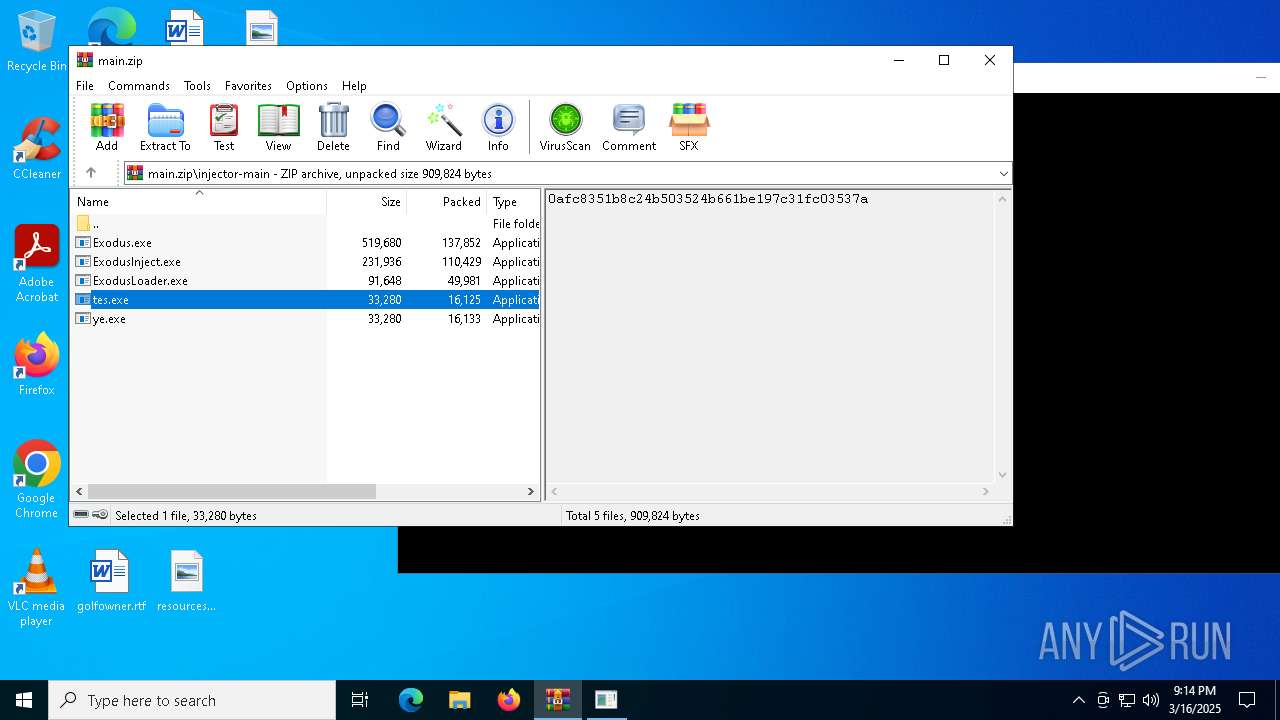This screenshot has height=720, width=1280.
Task: Click the Comment toolbar icon
Action: tap(629, 127)
